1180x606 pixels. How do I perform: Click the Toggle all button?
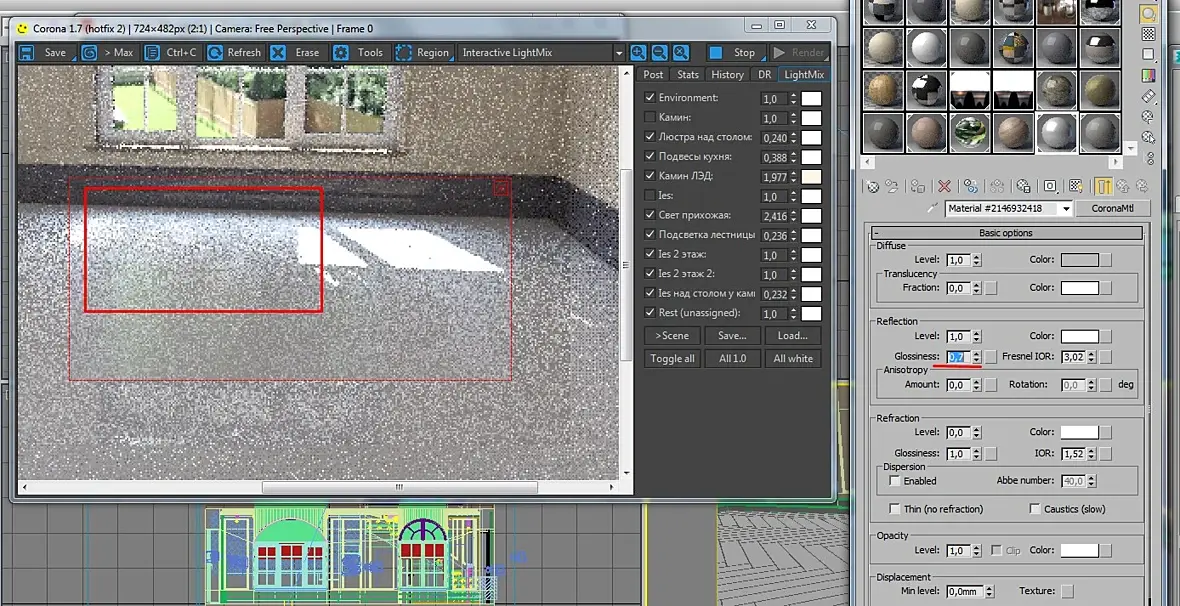(x=672, y=359)
